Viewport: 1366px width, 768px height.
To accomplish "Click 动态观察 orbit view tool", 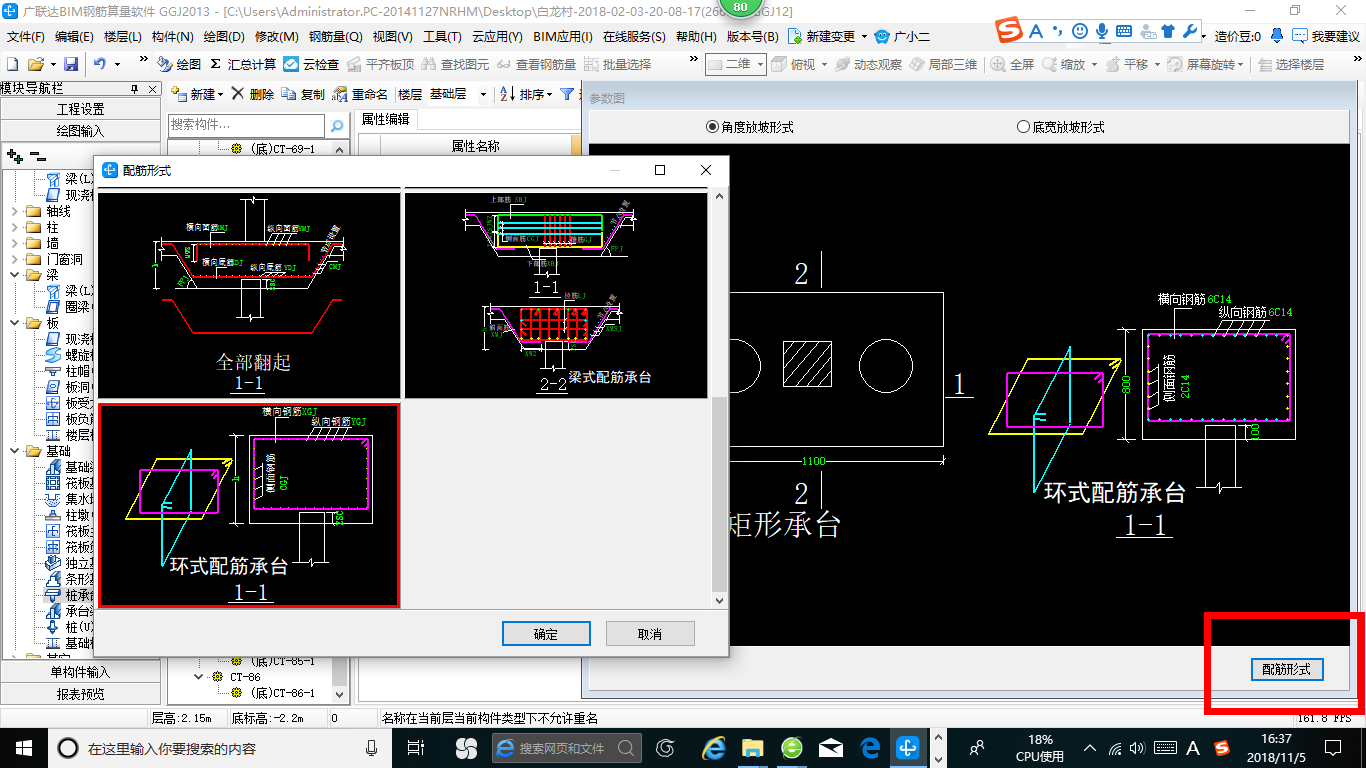I will pos(867,64).
